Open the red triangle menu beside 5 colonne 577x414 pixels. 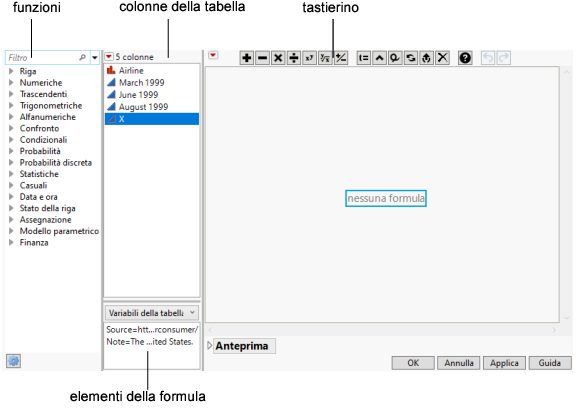[109, 57]
